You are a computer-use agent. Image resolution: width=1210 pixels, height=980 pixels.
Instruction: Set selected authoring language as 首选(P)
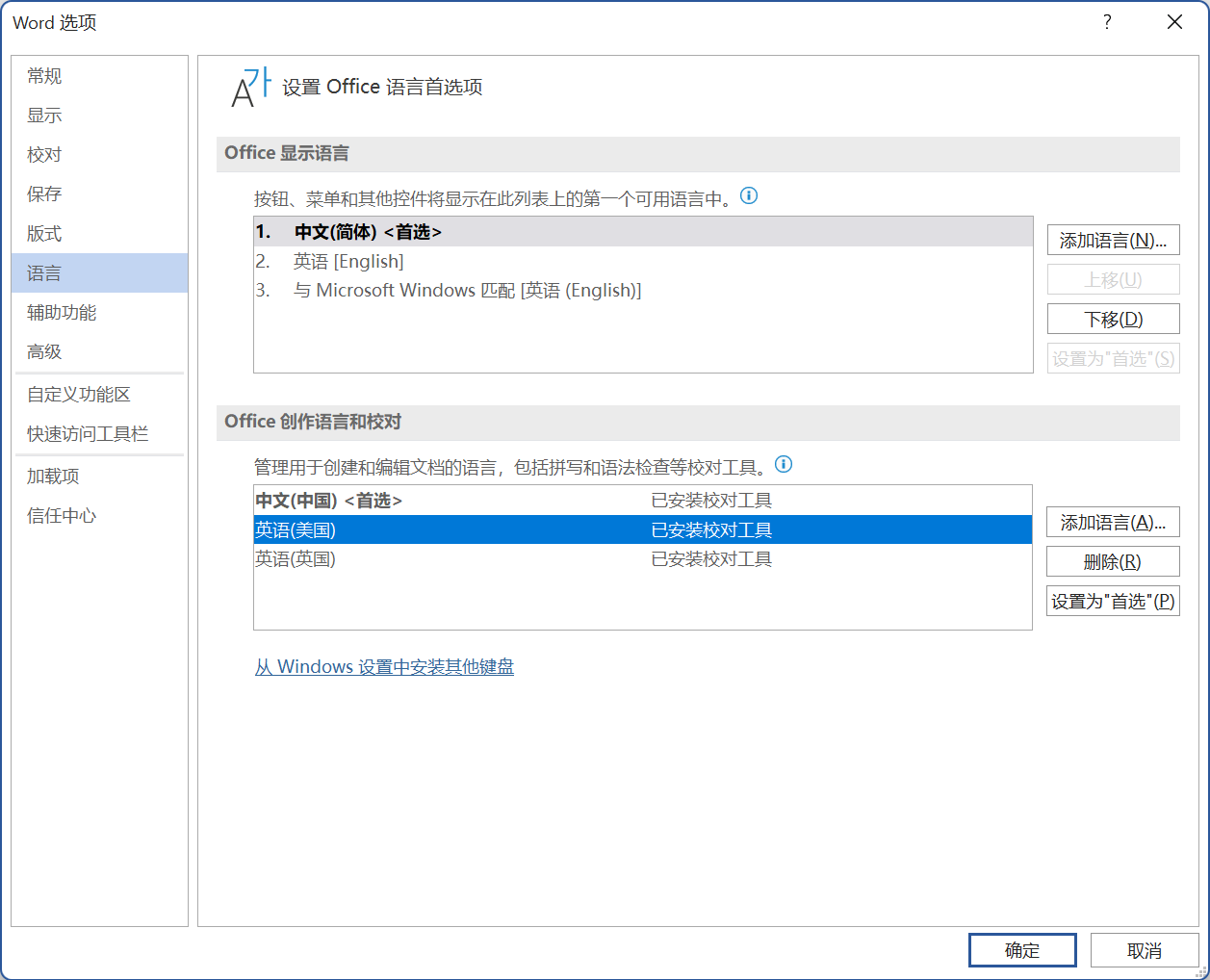(1113, 602)
